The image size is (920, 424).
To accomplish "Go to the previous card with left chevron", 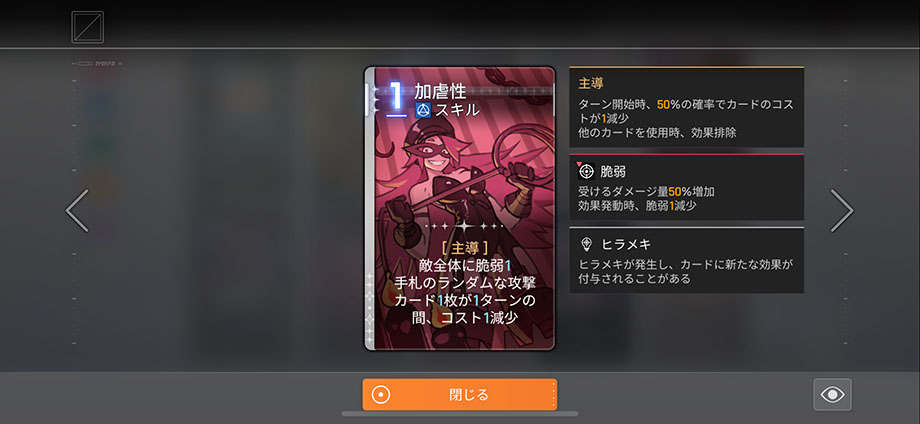I will click(x=77, y=211).
